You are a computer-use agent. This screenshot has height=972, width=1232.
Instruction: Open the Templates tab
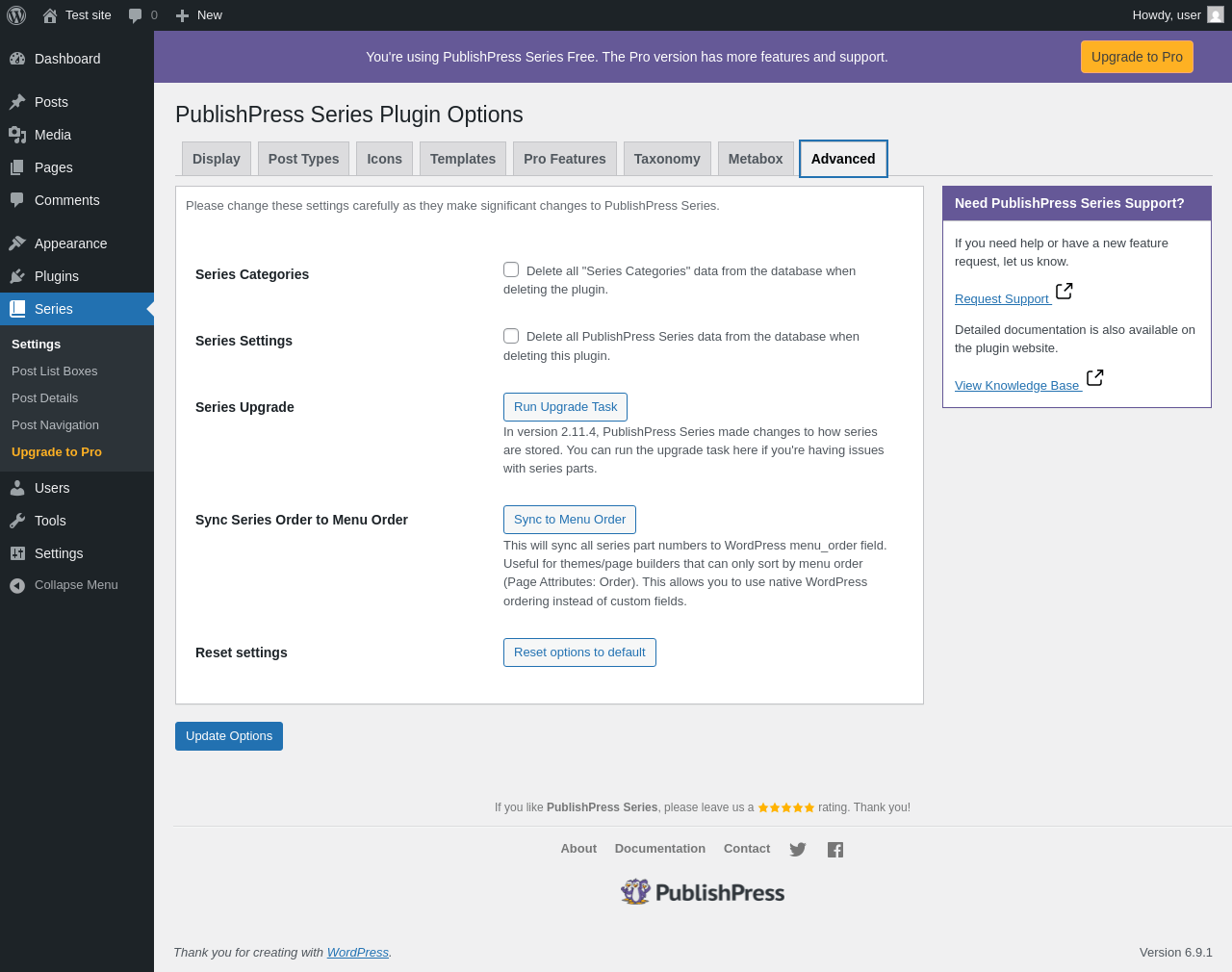click(x=463, y=159)
